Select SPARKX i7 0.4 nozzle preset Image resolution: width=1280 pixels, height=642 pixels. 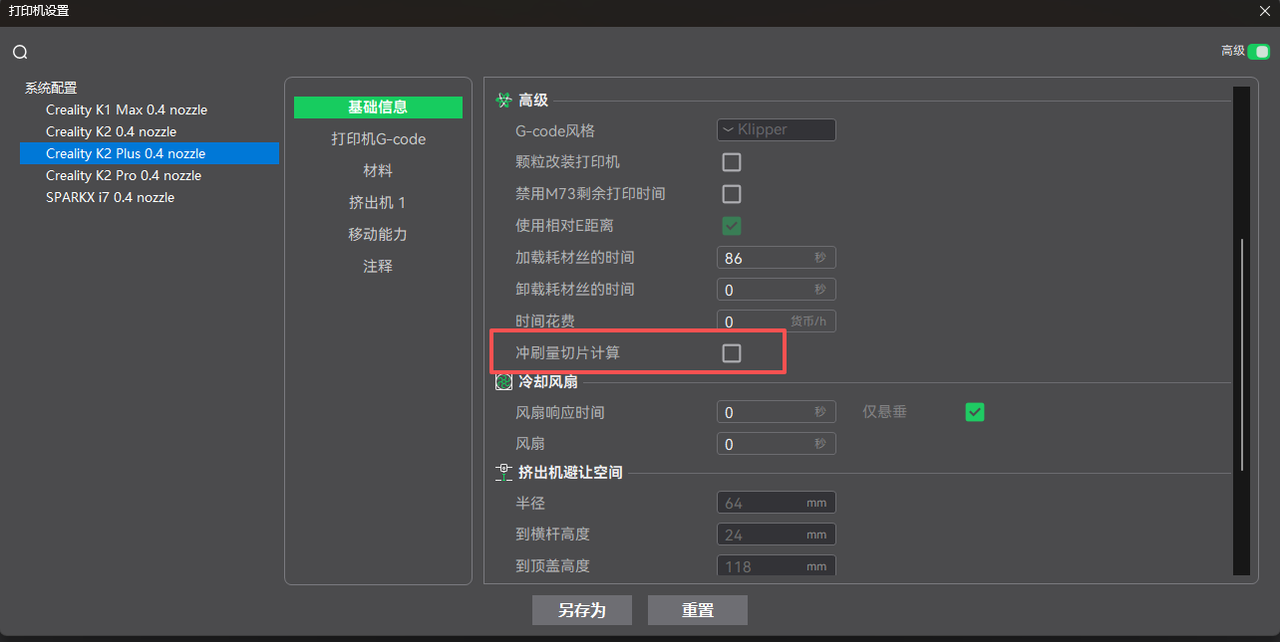pyautogui.click(x=110, y=198)
